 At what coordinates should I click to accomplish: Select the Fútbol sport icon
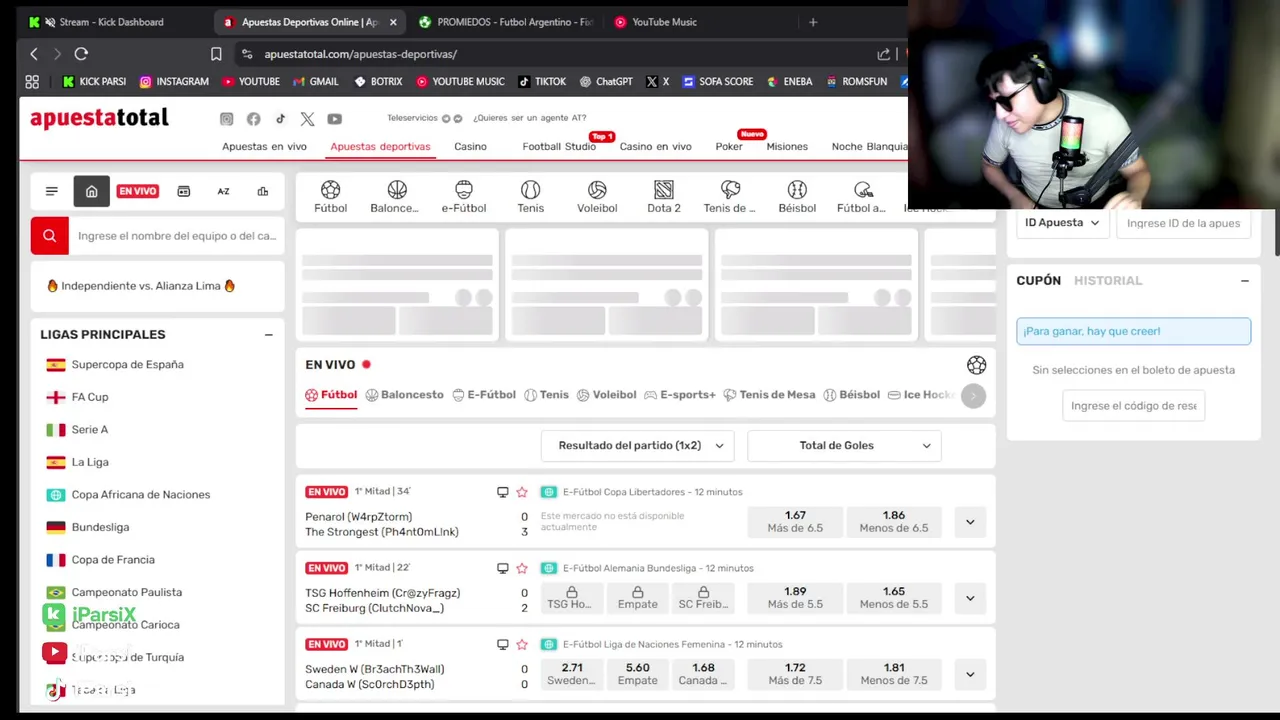coord(330,197)
